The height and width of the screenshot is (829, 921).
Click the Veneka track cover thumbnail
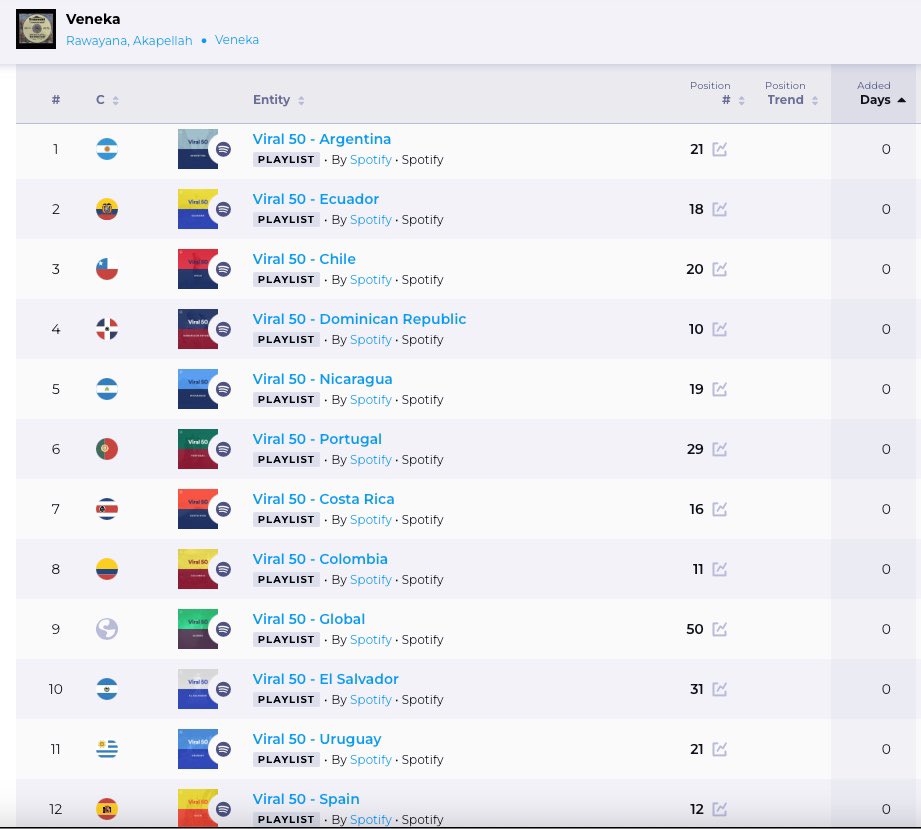(36, 29)
